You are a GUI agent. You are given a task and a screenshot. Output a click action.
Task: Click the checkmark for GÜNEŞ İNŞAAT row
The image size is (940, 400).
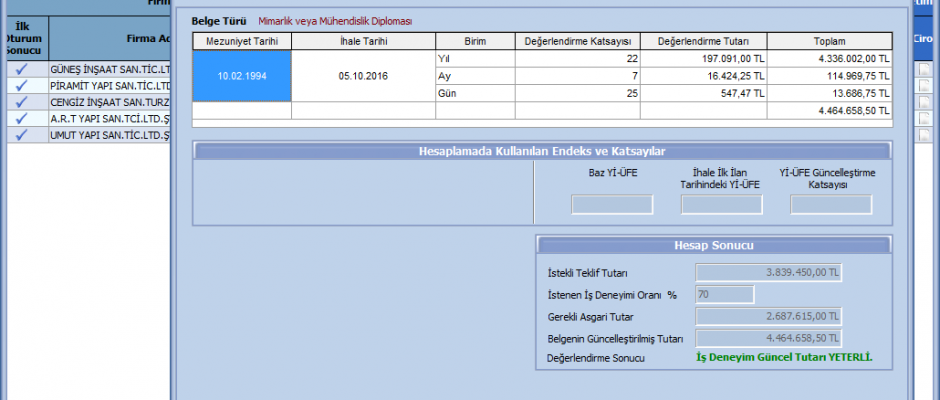click(21, 70)
